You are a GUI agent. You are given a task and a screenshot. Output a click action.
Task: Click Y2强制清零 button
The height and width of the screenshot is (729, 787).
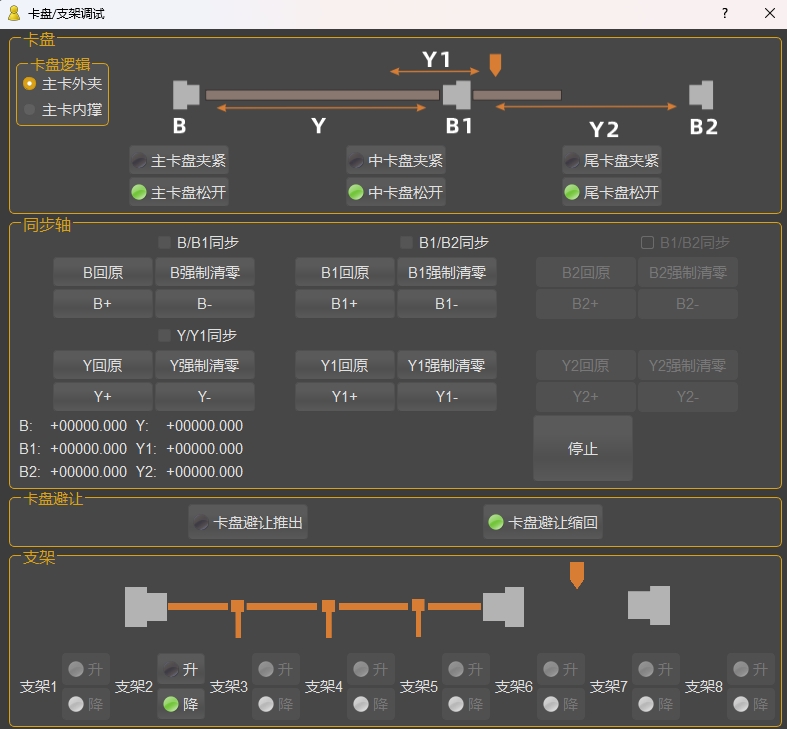coord(688,365)
